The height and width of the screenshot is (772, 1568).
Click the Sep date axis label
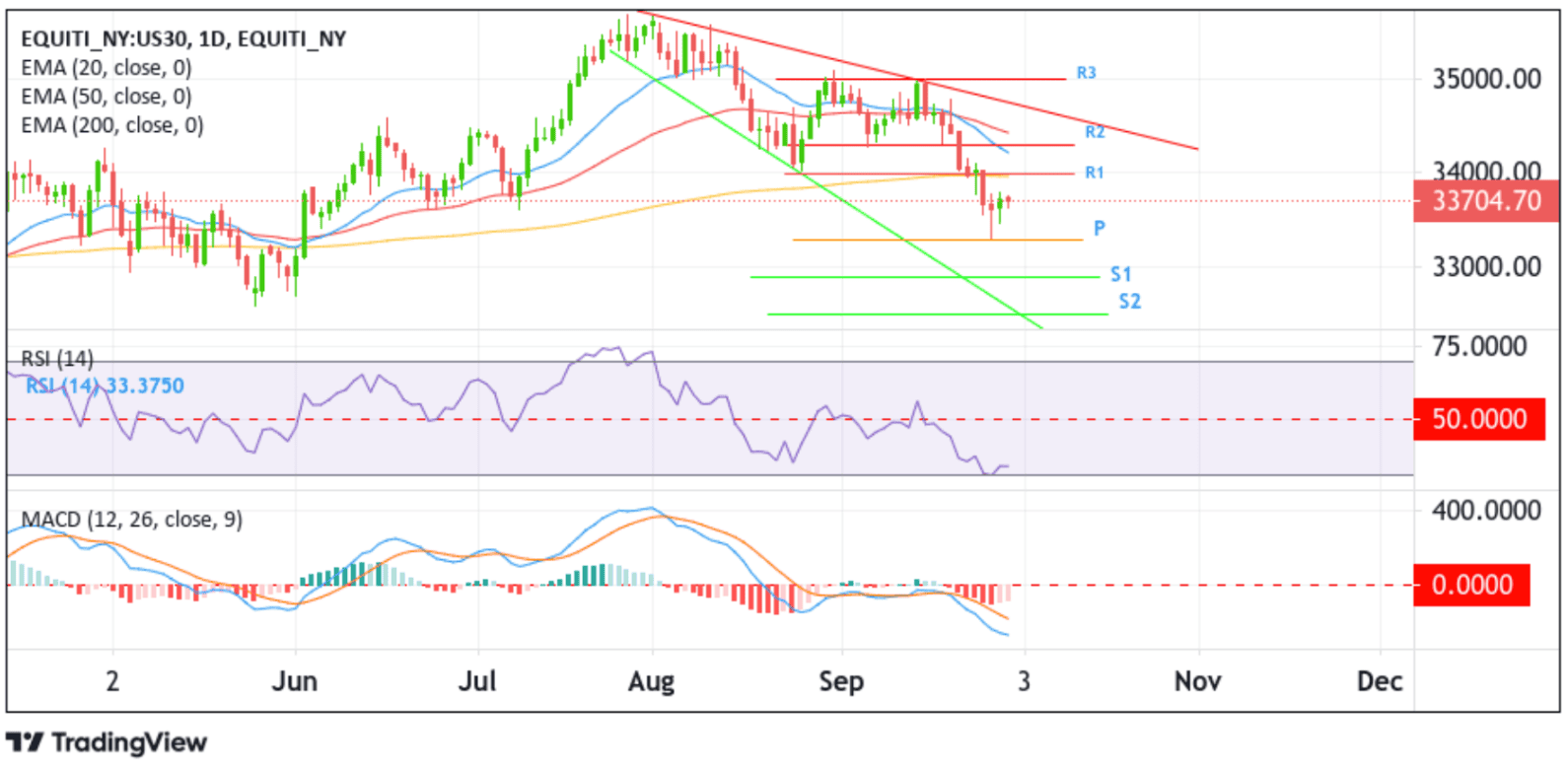(841, 681)
